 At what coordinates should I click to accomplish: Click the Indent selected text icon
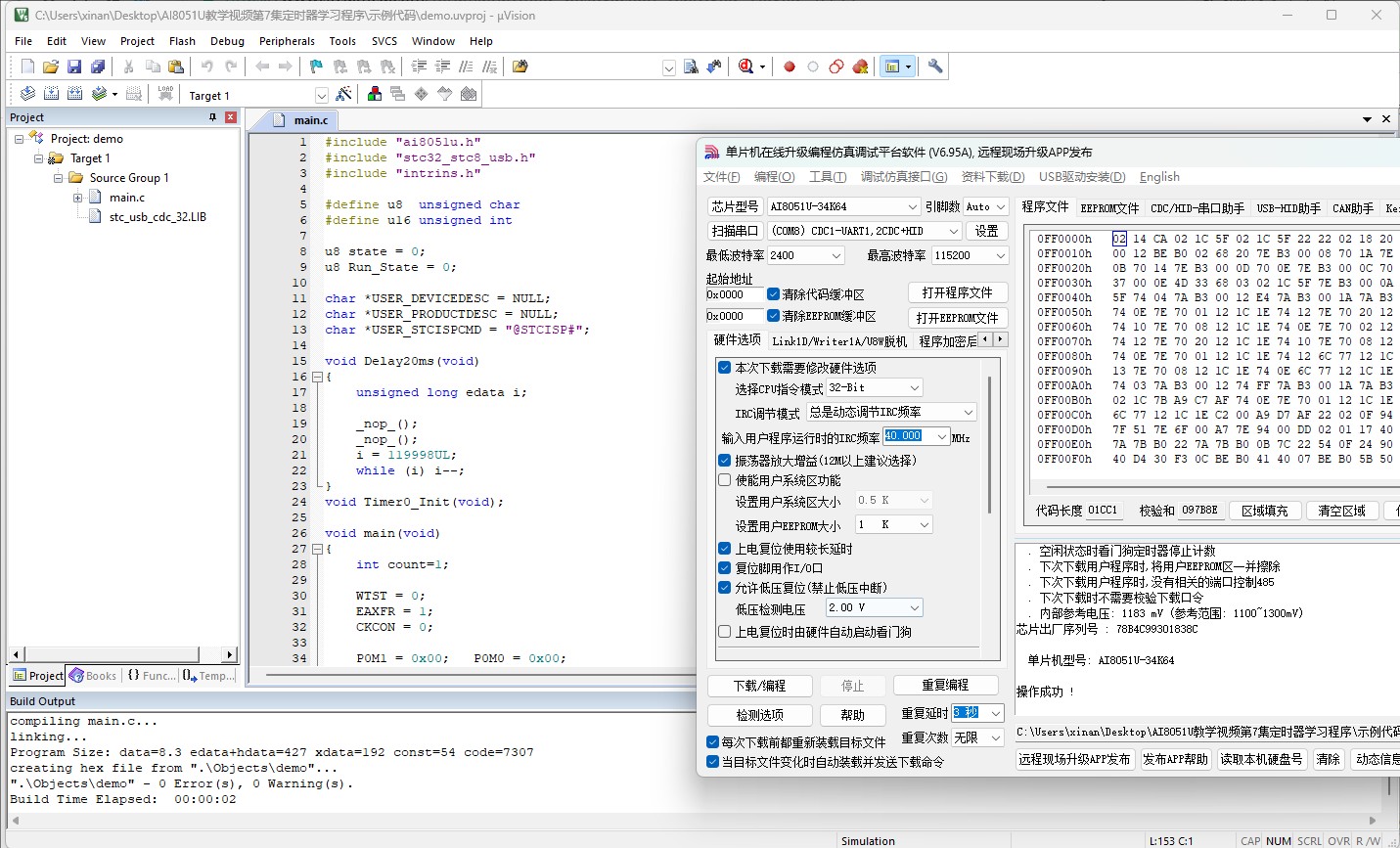pyautogui.click(x=419, y=67)
